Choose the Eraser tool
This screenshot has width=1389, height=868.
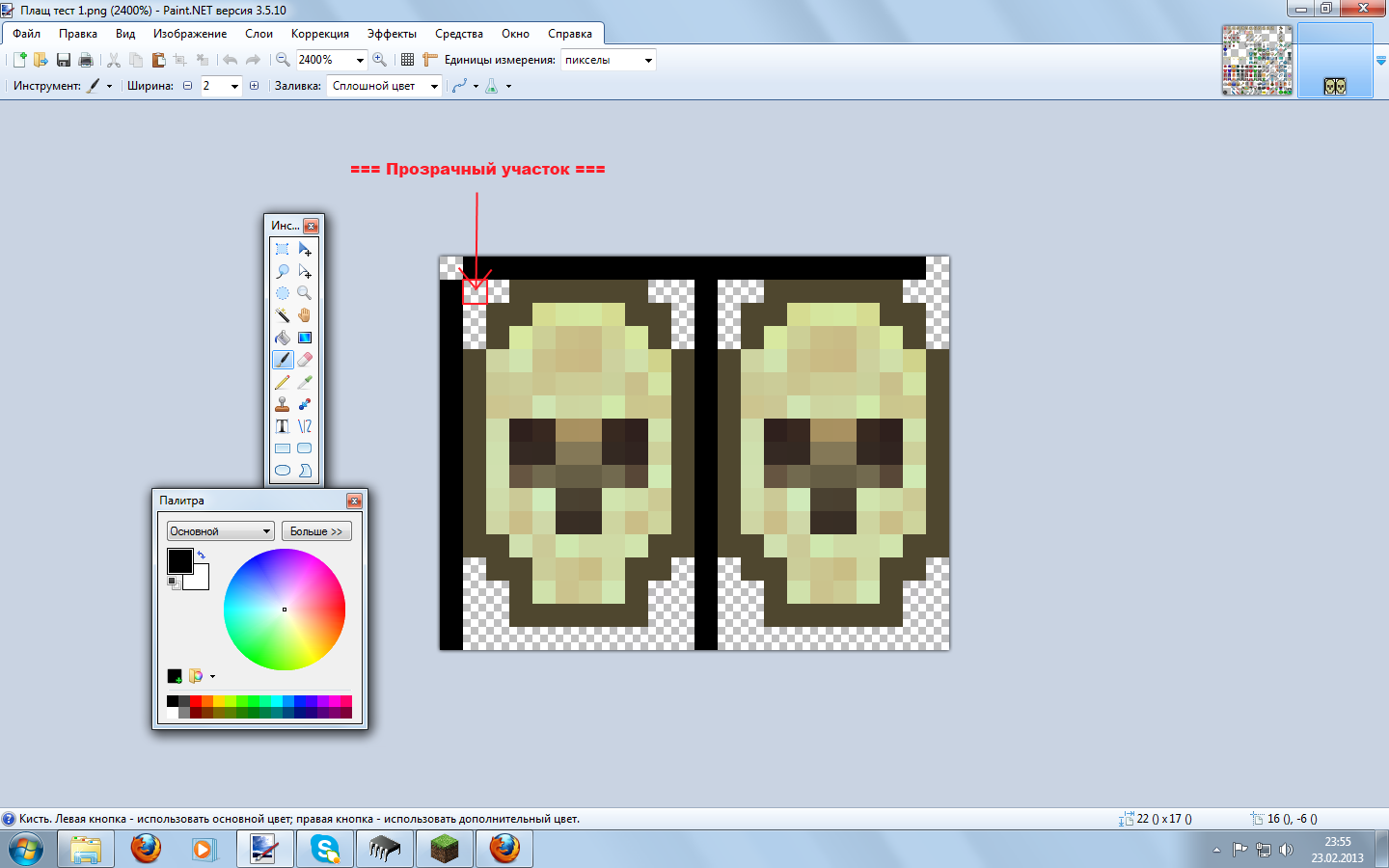click(x=305, y=360)
